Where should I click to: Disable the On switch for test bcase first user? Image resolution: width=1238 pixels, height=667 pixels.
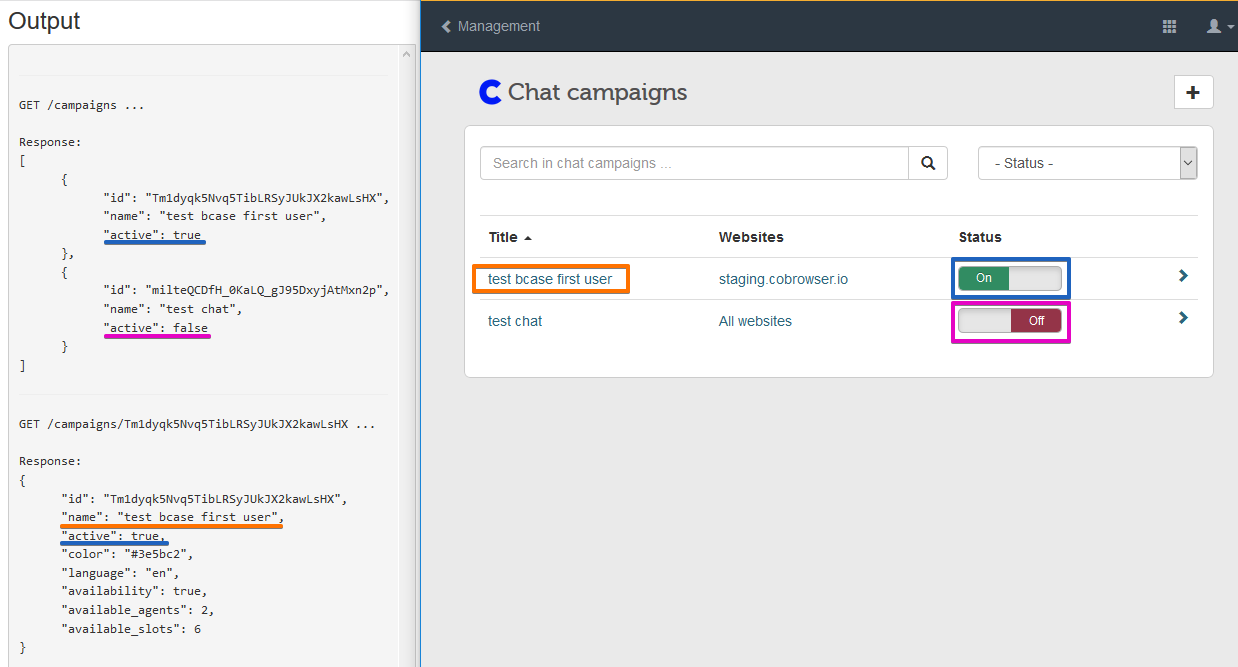(x=1010, y=278)
